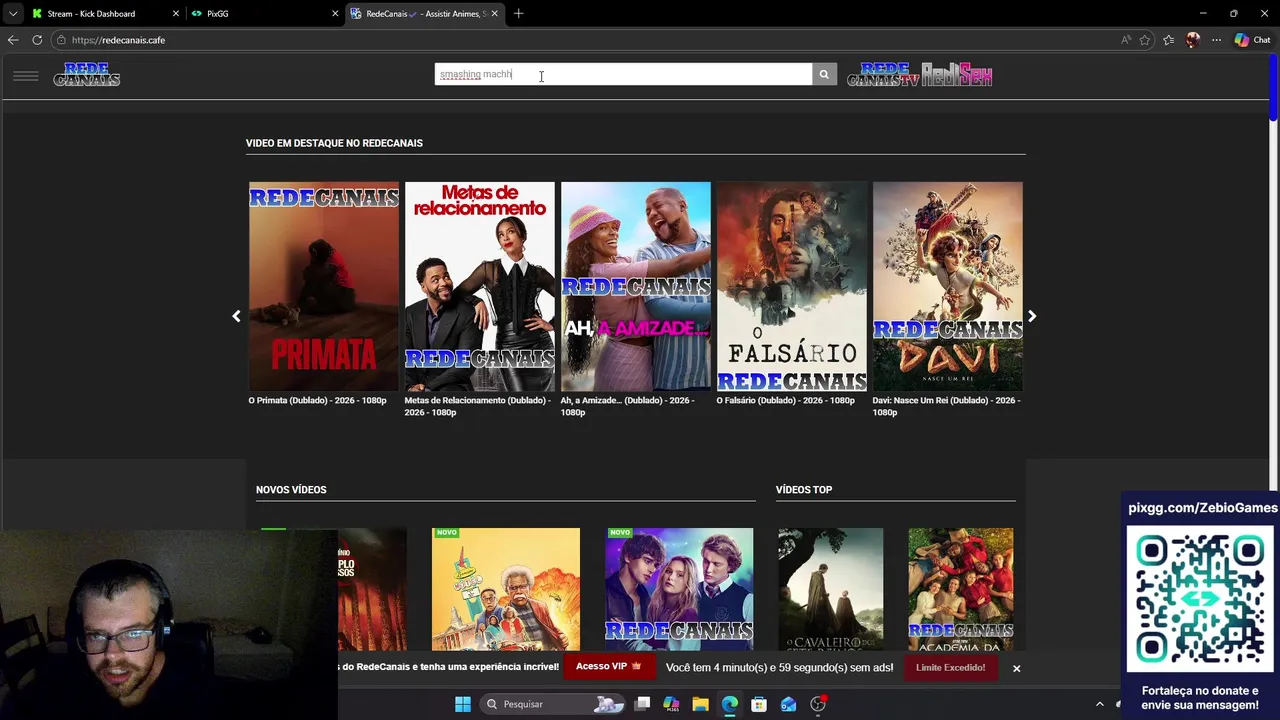Open 'Metas de Relacionamento (Dublado)' title link
This screenshot has width=1280, height=720.
click(x=477, y=406)
